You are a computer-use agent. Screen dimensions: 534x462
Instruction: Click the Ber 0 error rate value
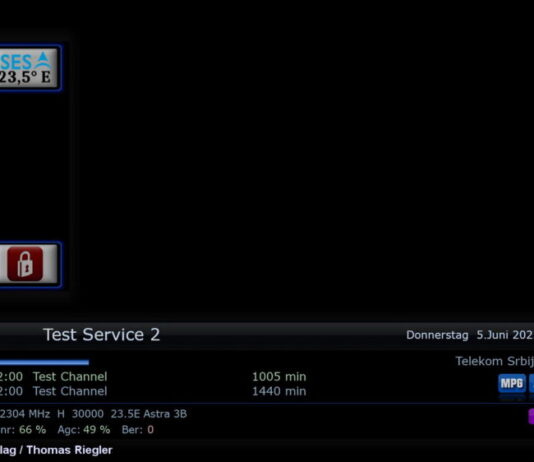coord(138,430)
